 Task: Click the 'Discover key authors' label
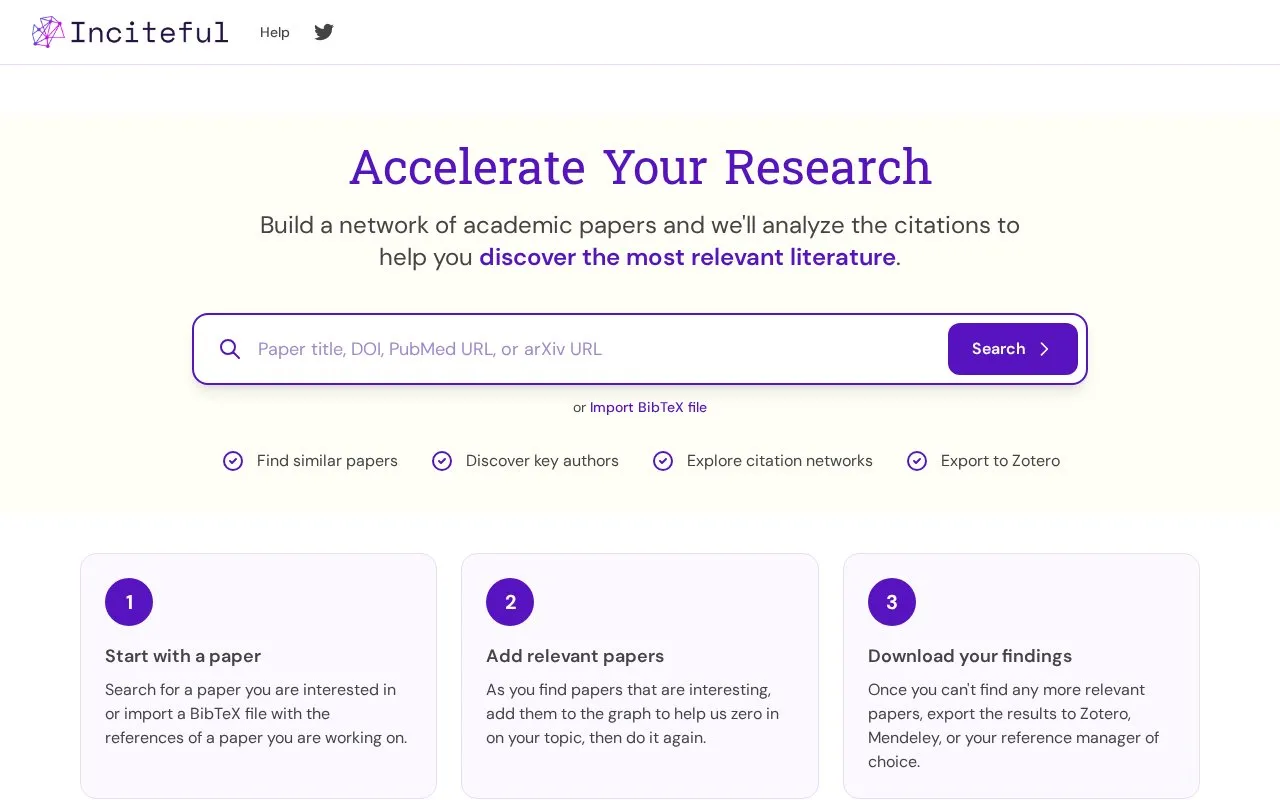tap(542, 461)
